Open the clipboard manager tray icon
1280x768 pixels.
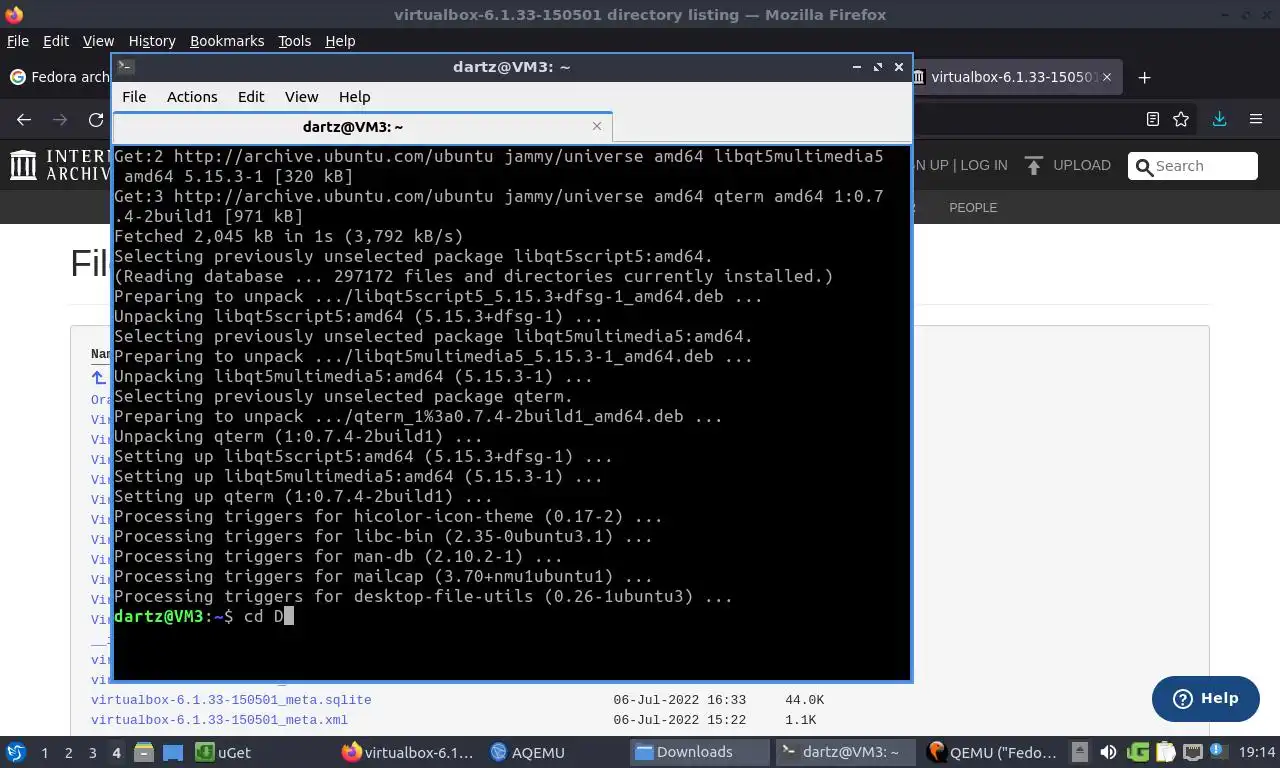tap(1166, 752)
